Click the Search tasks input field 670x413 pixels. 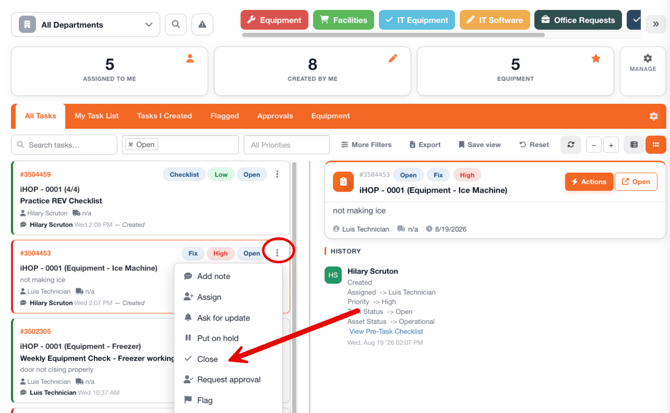click(x=64, y=145)
